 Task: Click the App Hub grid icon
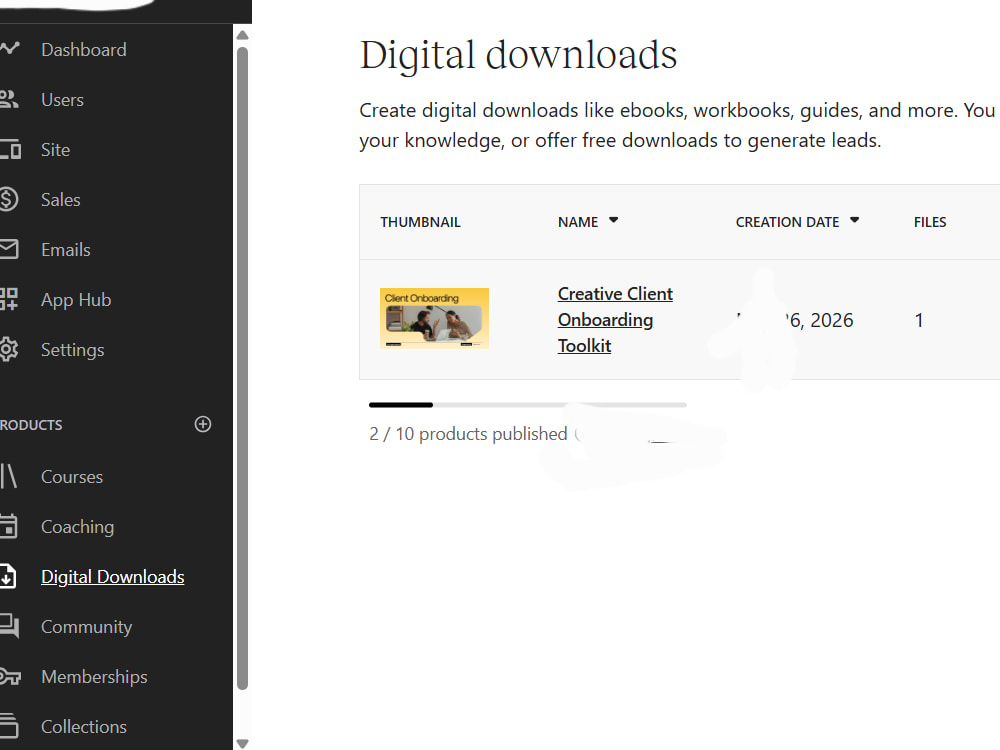pyautogui.click(x=9, y=299)
